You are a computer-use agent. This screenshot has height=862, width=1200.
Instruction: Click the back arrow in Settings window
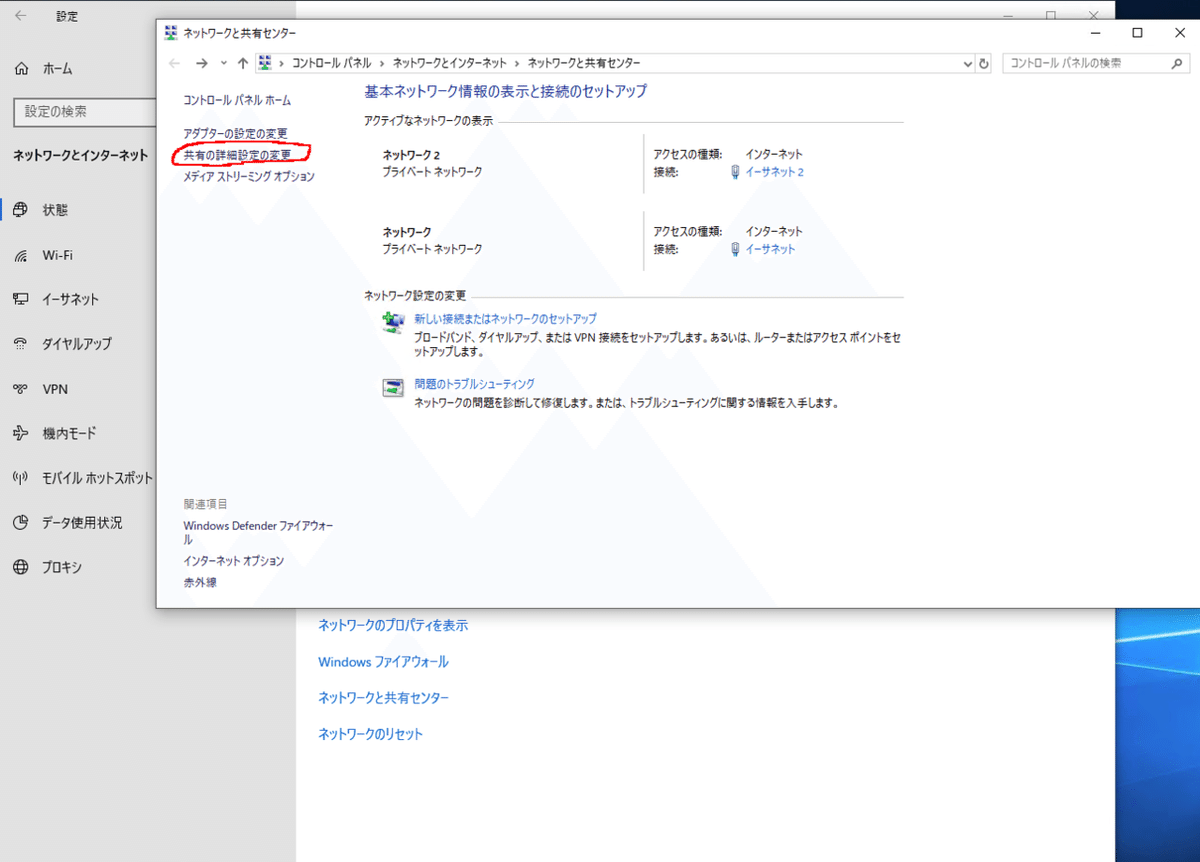[x=21, y=16]
